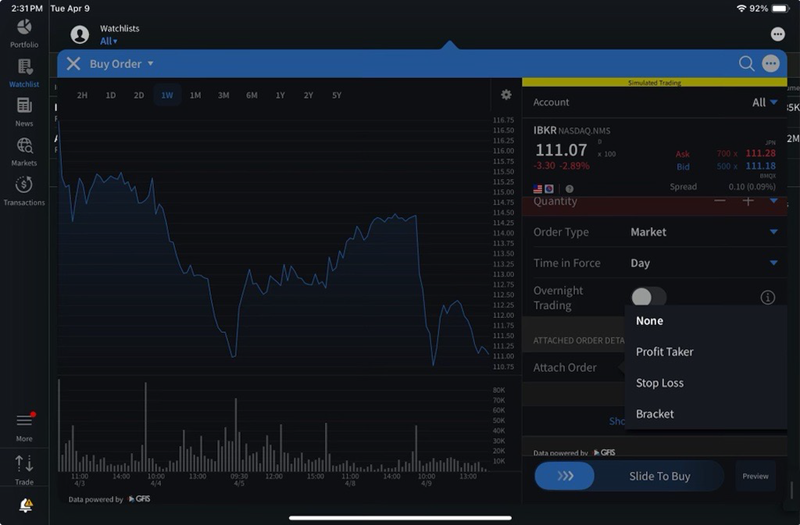Screen dimensions: 800x525
Task: Click the last price 111.07
Action: [561, 150]
